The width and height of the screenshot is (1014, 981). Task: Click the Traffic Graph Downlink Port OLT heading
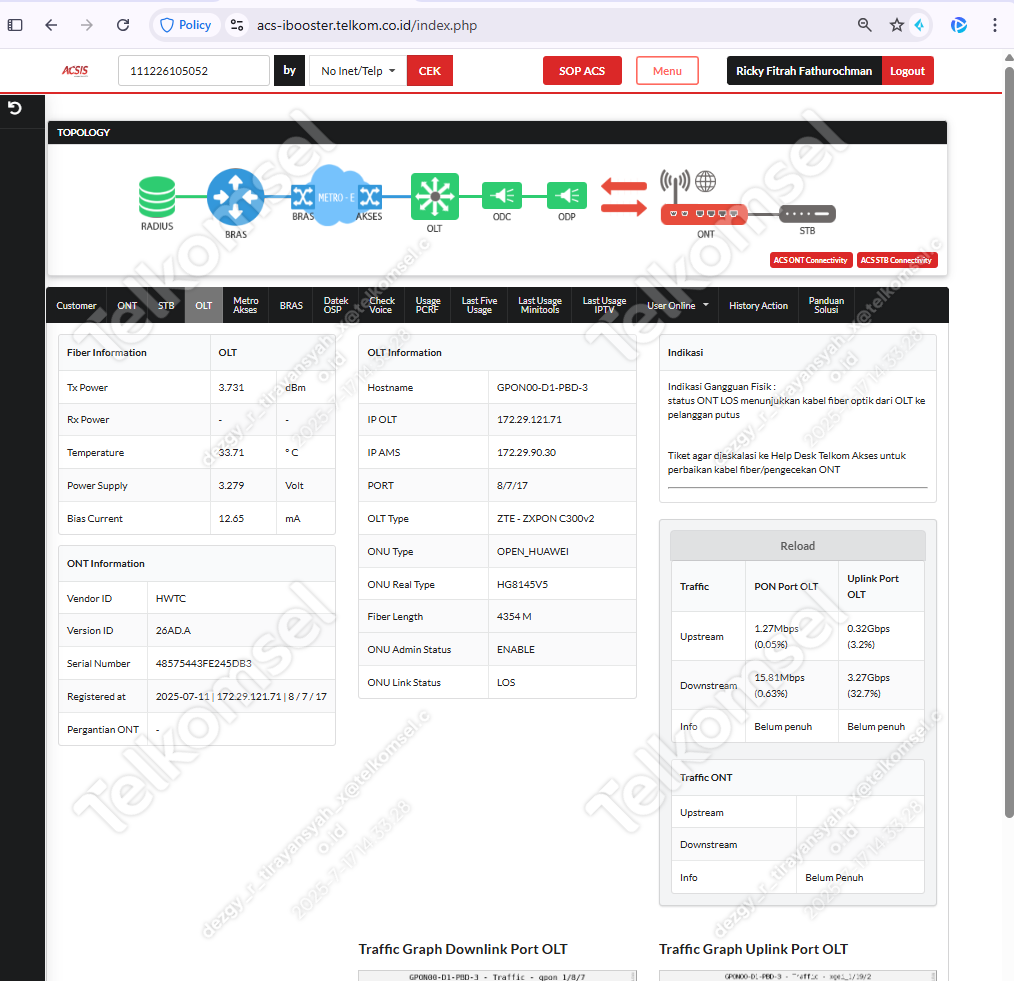click(463, 949)
